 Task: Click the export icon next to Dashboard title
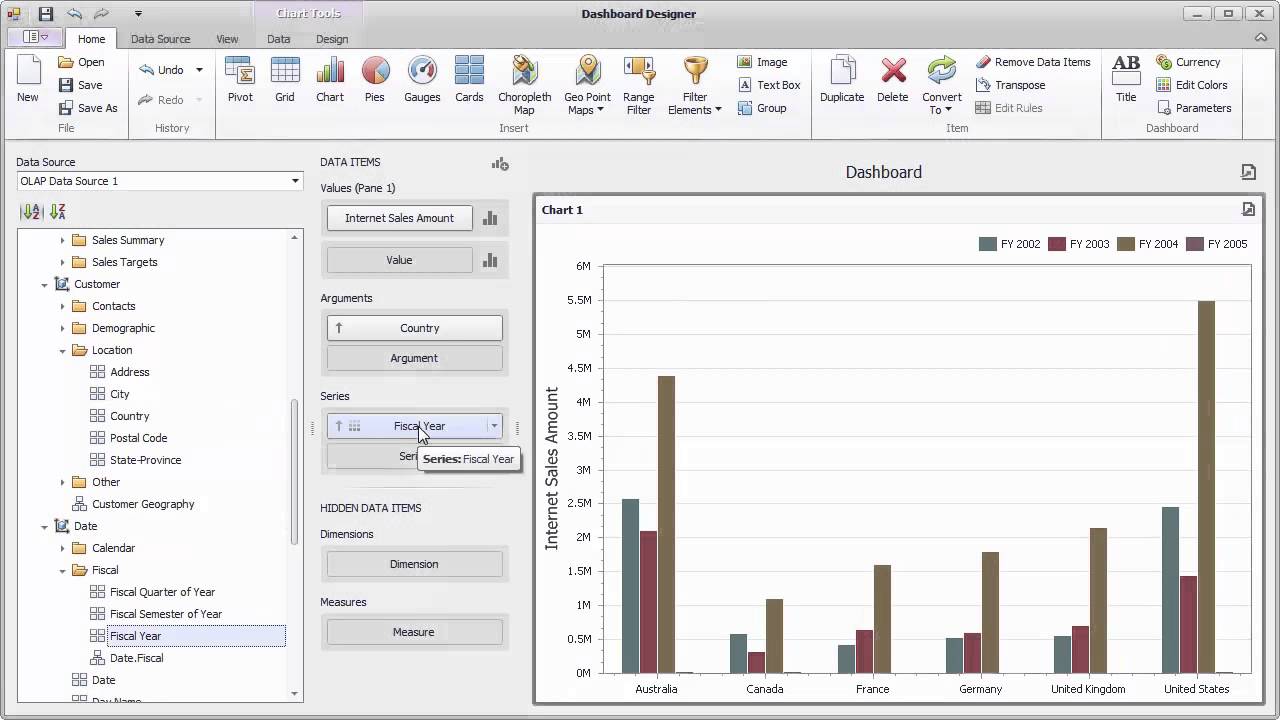click(1248, 172)
